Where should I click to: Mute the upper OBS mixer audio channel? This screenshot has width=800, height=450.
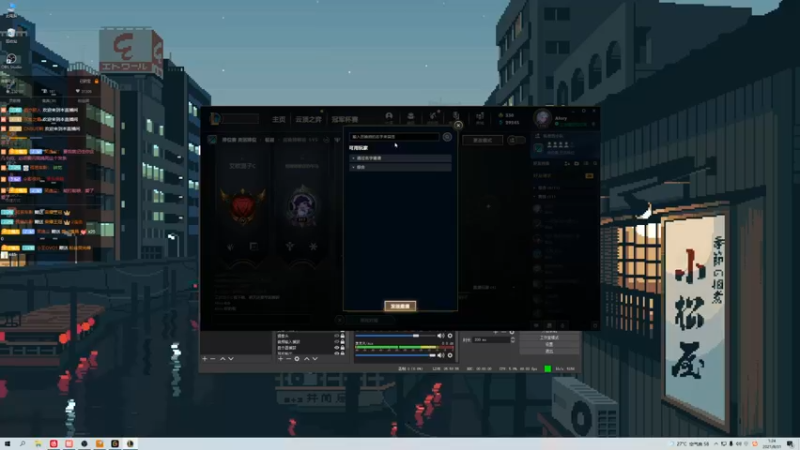[x=440, y=336]
